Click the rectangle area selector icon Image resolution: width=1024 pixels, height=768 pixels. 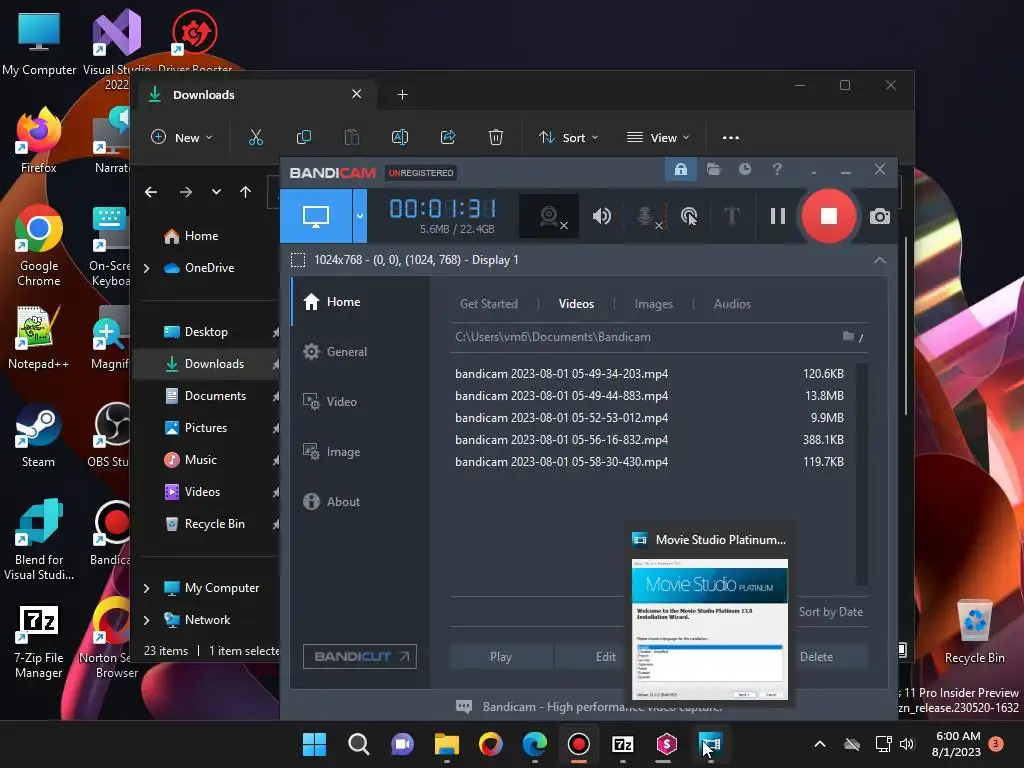click(298, 260)
